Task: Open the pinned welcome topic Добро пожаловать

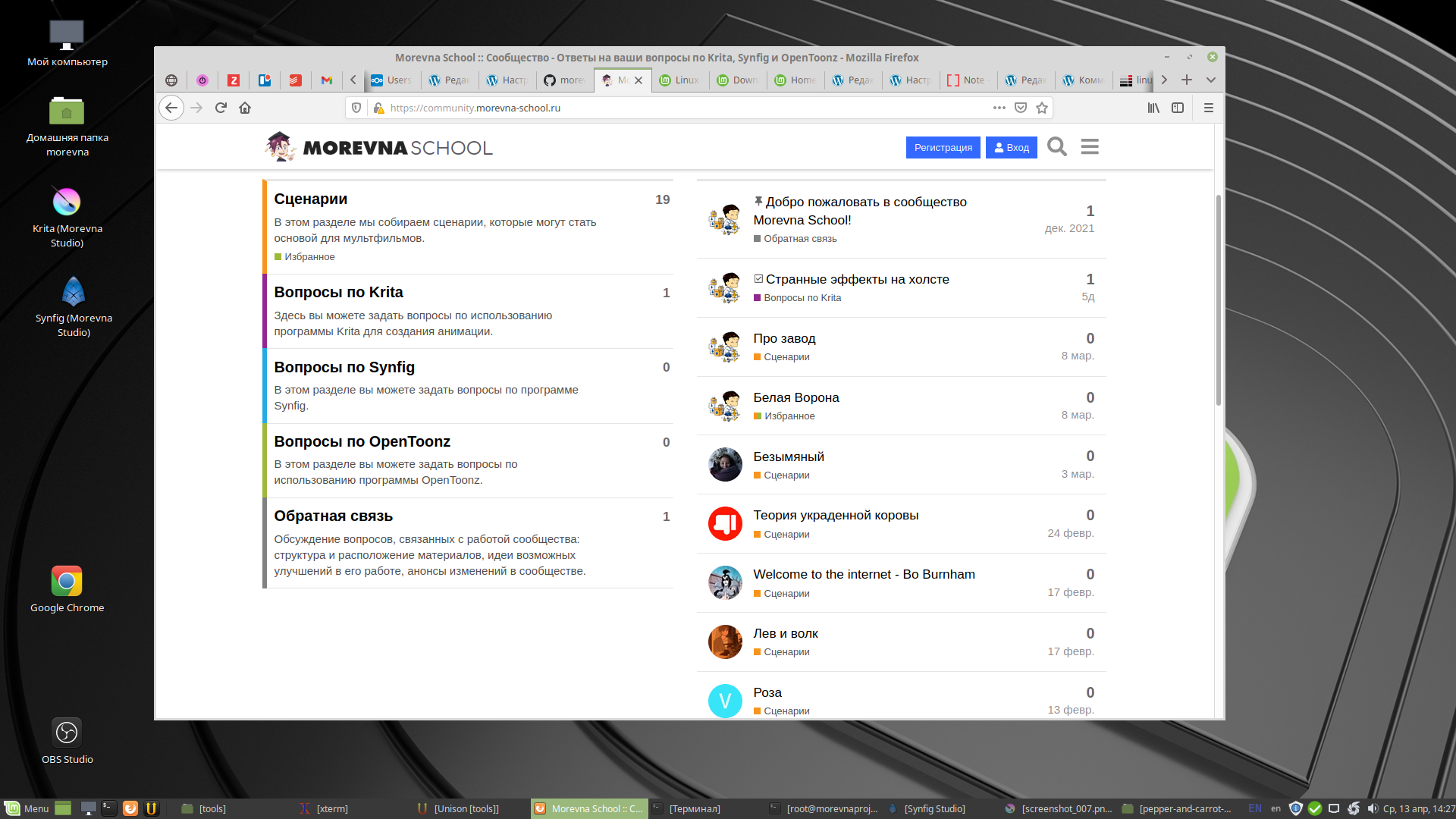Action: pyautogui.click(x=860, y=211)
